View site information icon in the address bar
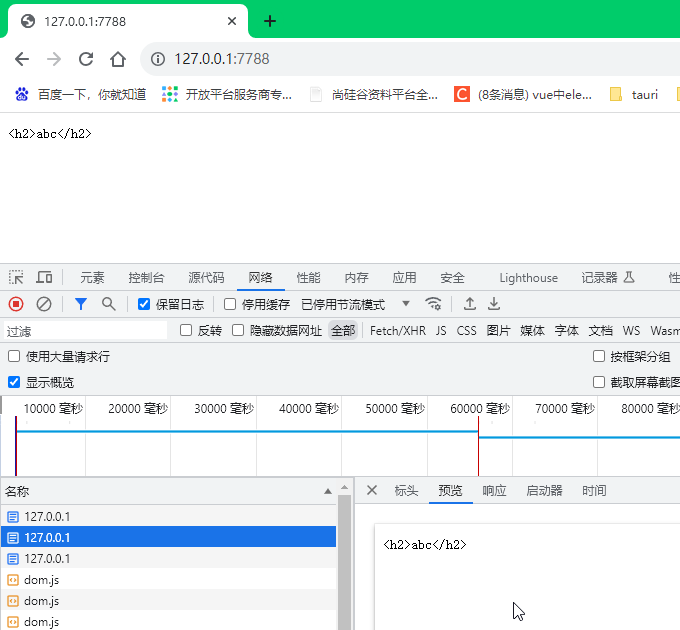The image size is (680, 630). click(x=158, y=59)
